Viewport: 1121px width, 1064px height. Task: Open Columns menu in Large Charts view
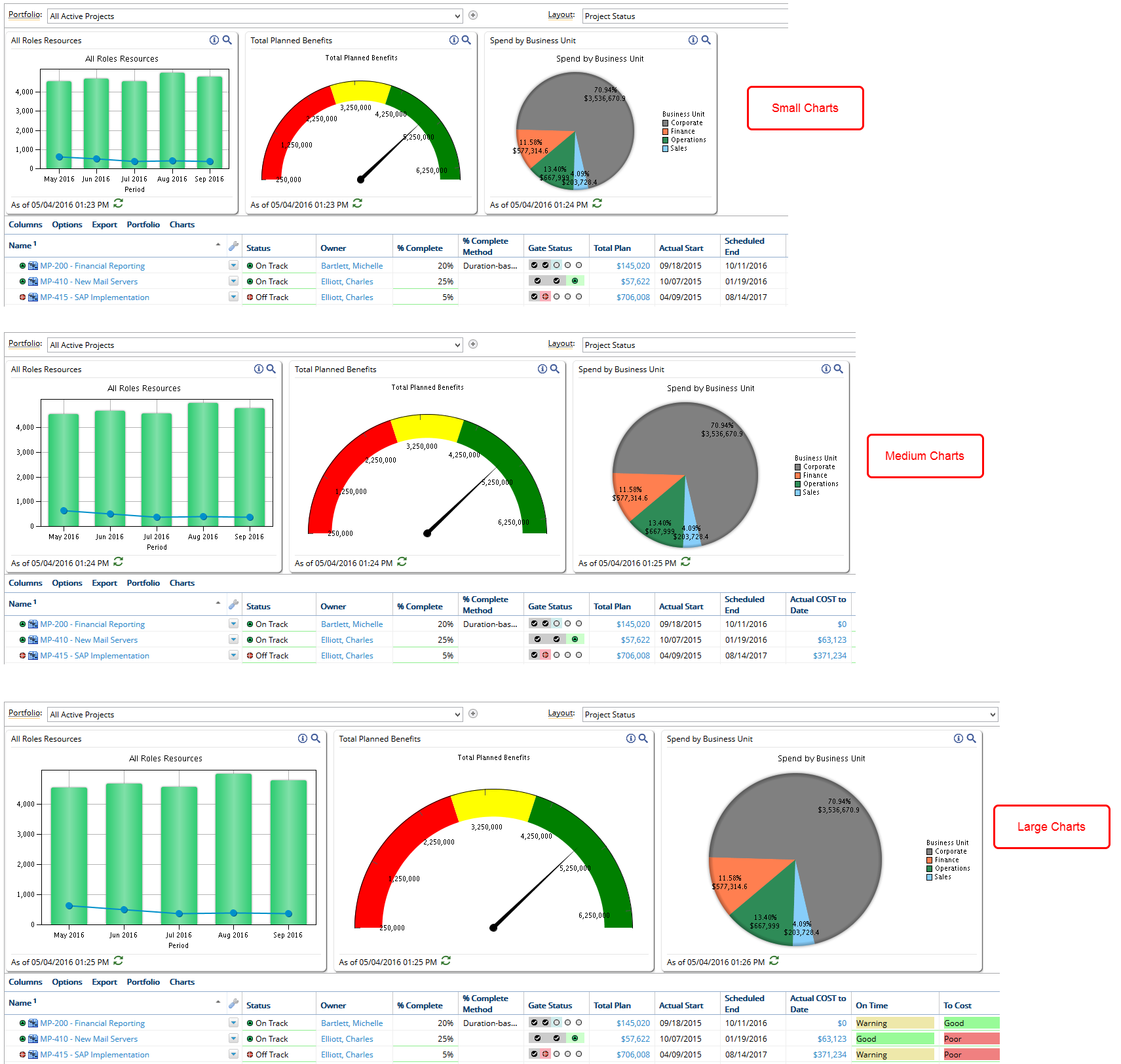pos(26,982)
